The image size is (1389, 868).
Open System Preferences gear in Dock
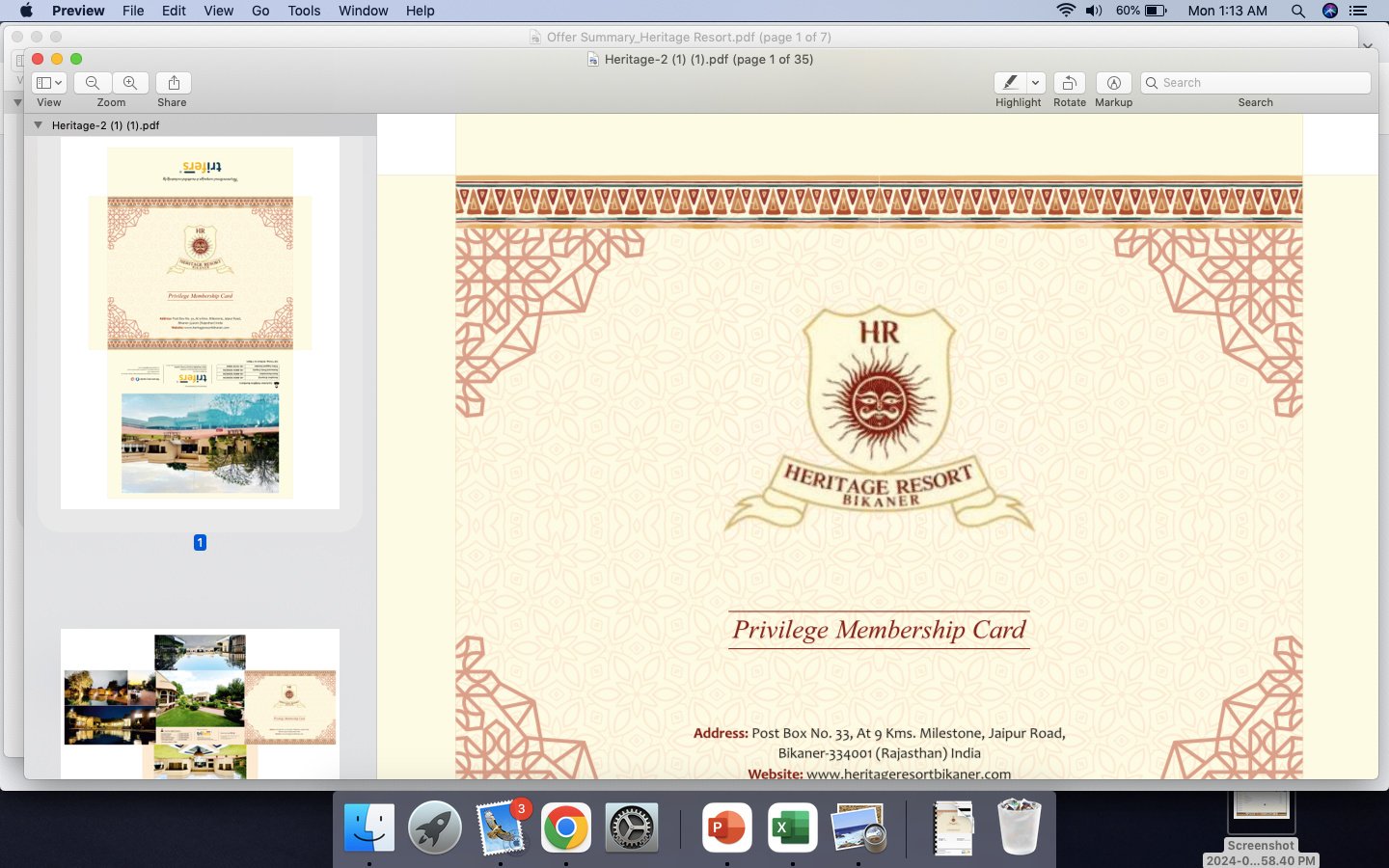click(632, 827)
